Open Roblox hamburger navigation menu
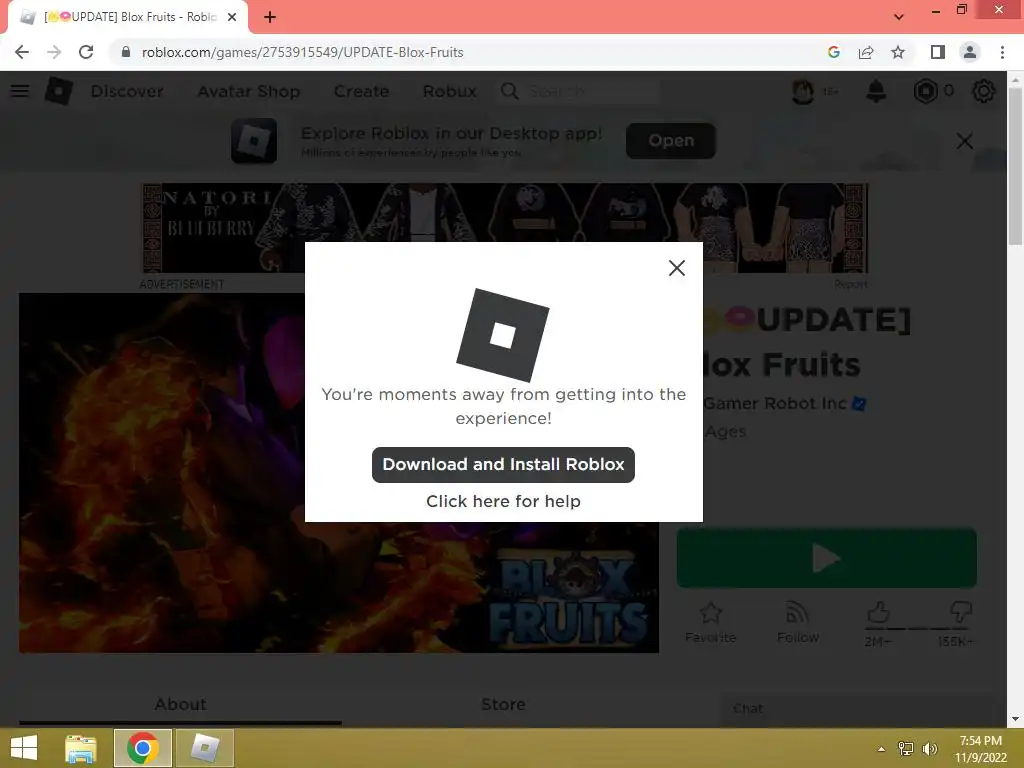Screen dimensions: 1024x768 [20, 91]
